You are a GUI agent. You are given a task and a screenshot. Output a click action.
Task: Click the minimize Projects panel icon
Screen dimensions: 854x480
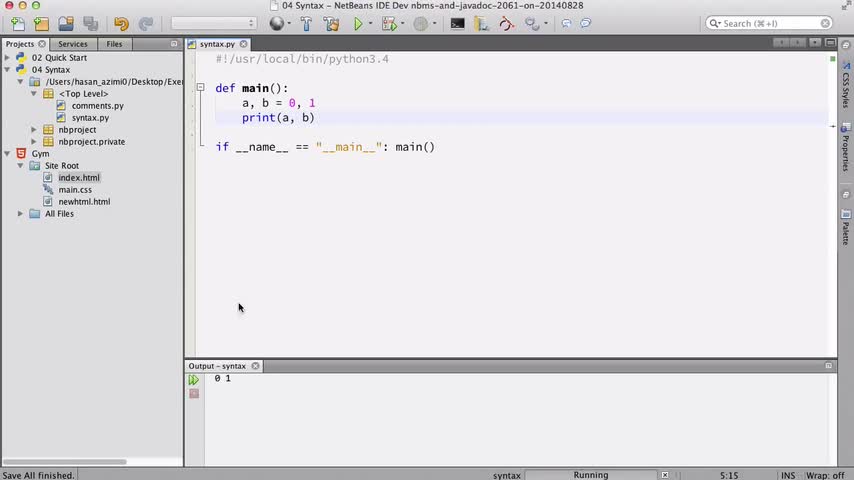(x=174, y=44)
